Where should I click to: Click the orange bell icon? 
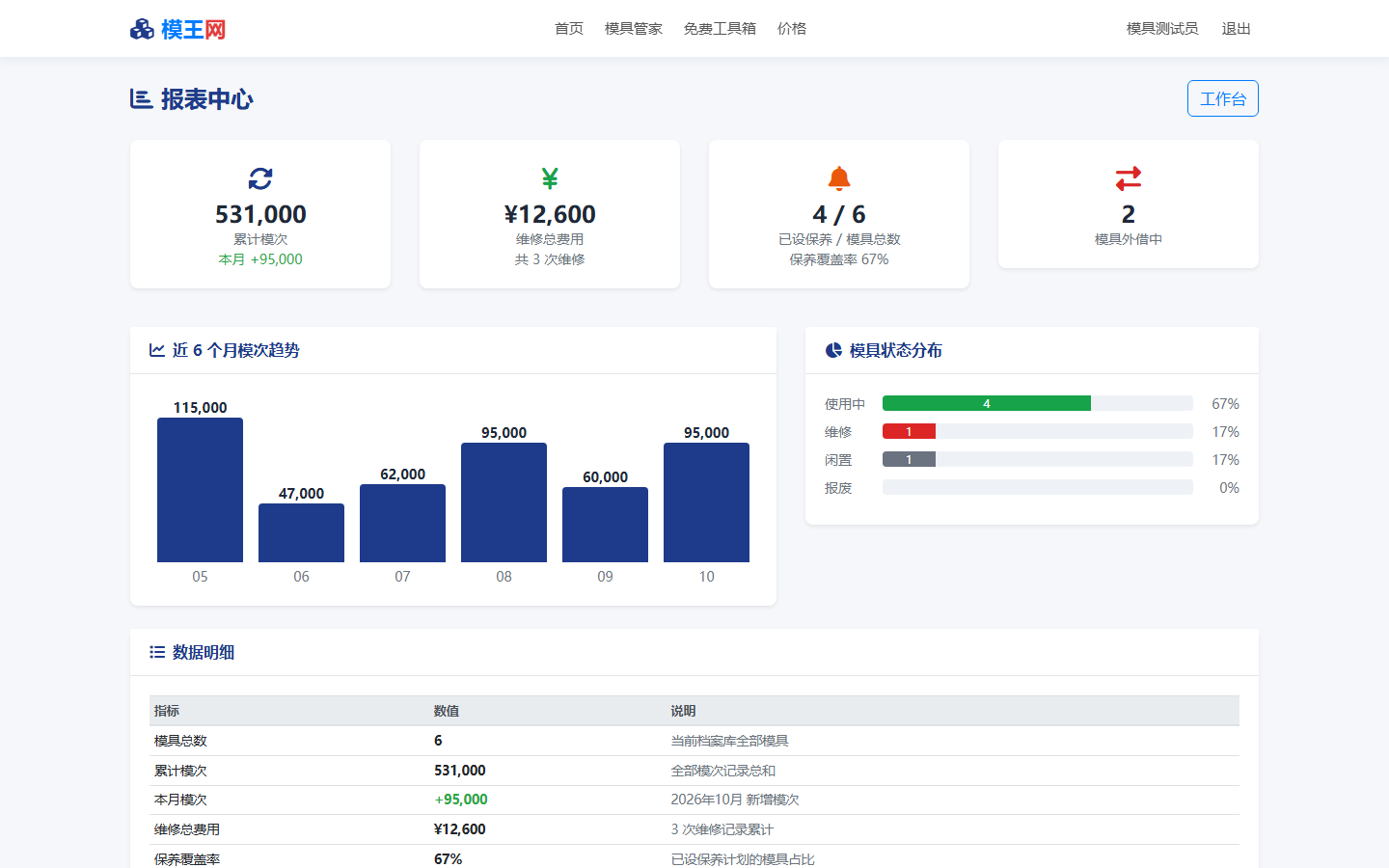click(839, 178)
